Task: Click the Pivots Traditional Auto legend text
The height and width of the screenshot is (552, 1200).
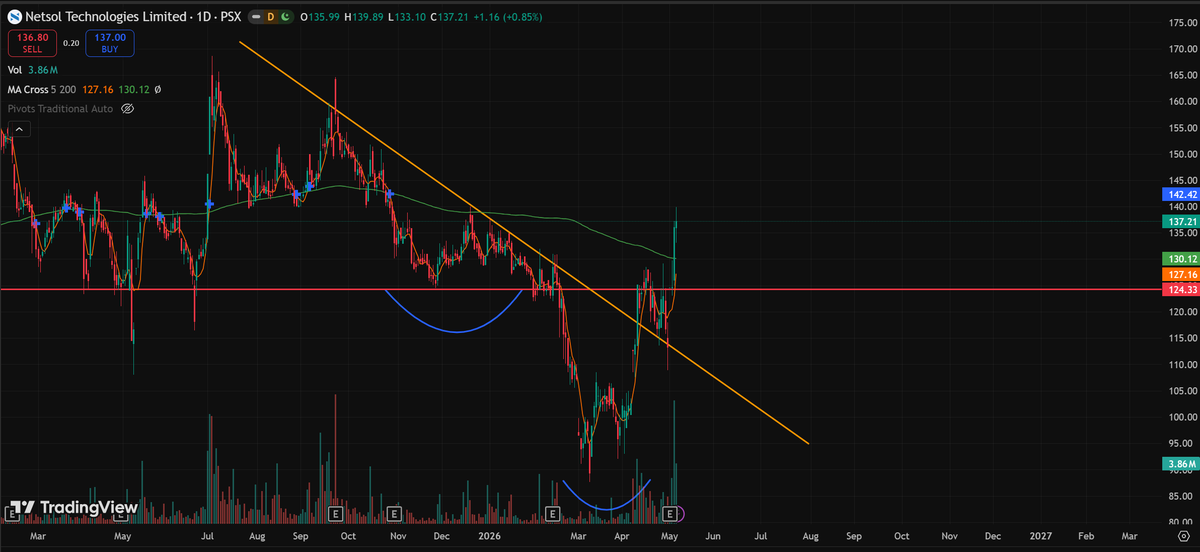Action: coord(60,108)
